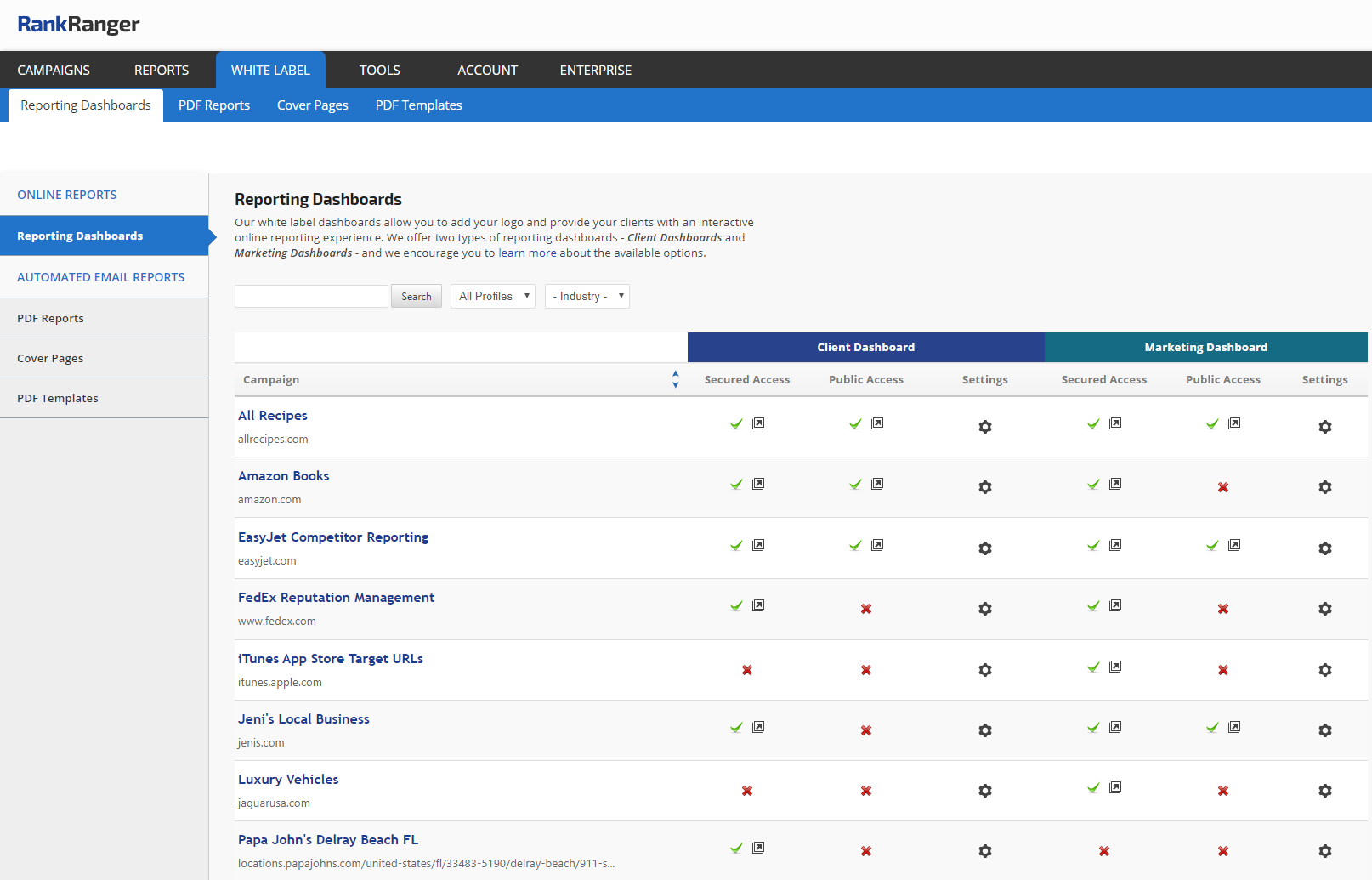Image resolution: width=1372 pixels, height=880 pixels.
Task: Open Amazon Books Marketing Dashboard settings gear
Action: coord(1324,487)
